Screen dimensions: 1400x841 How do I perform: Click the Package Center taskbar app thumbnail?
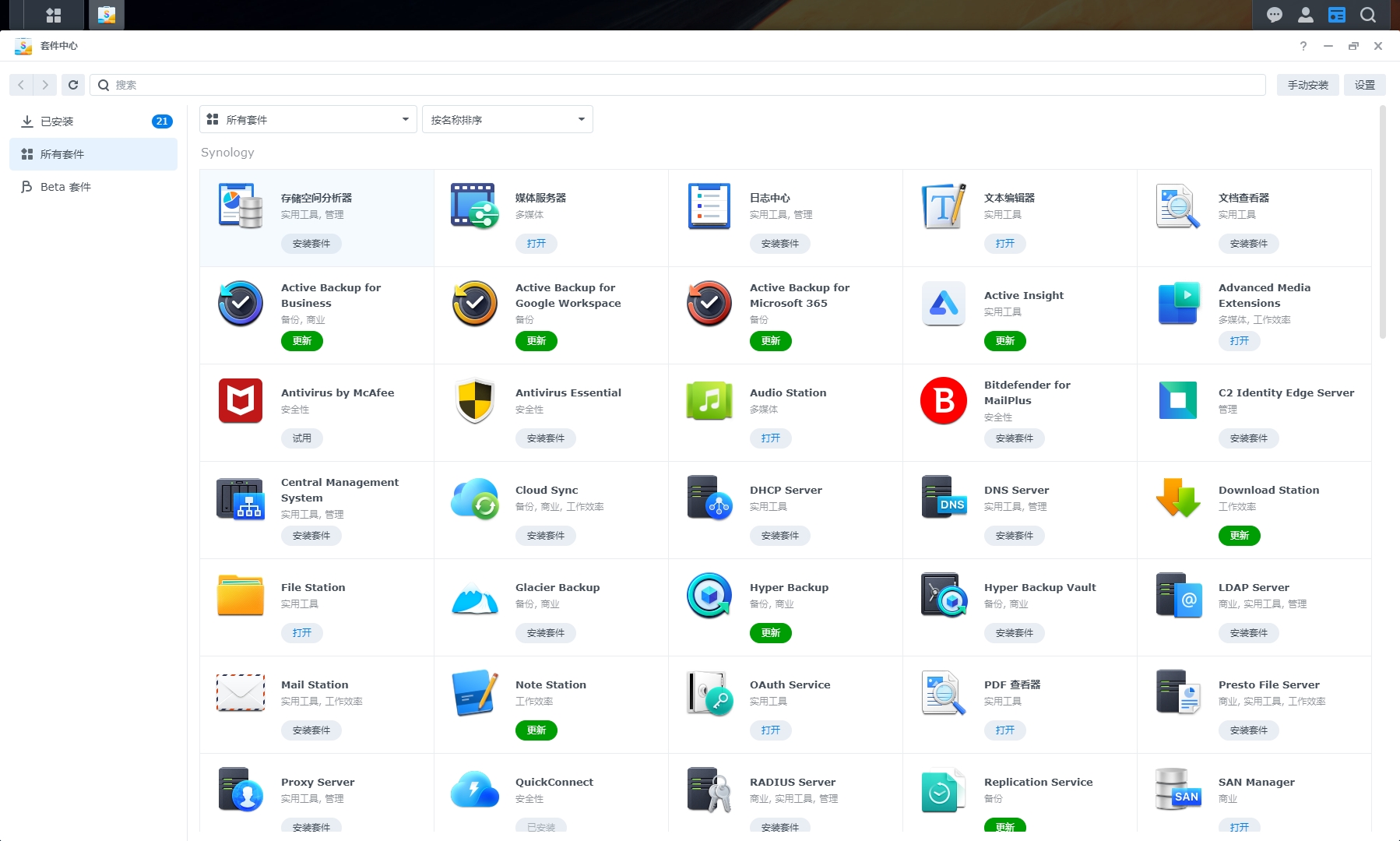[107, 15]
